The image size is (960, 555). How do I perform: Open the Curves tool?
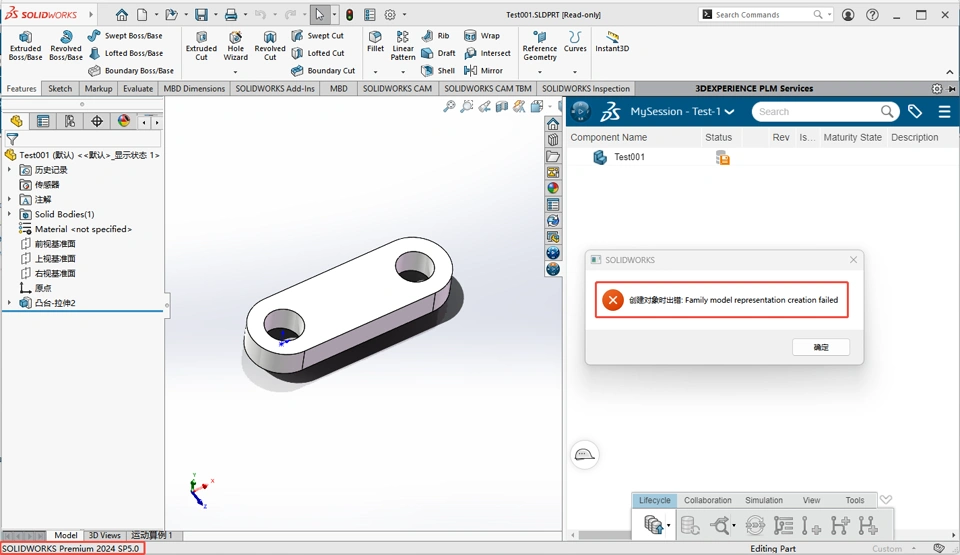point(575,42)
